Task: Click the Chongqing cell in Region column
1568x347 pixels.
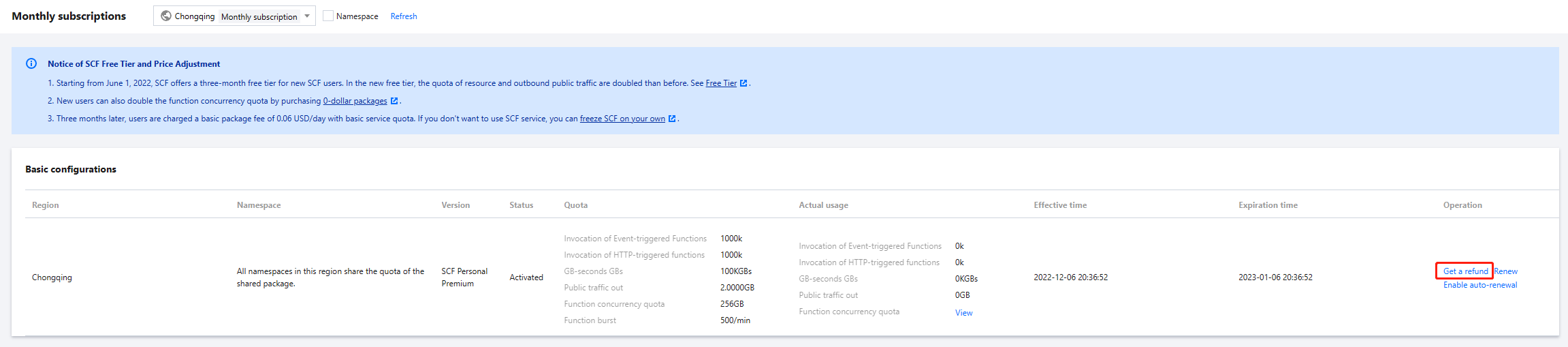Action: pyautogui.click(x=52, y=277)
